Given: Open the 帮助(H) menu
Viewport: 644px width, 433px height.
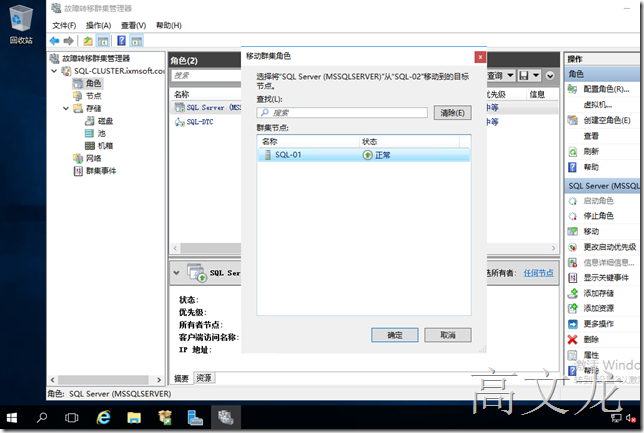Looking at the screenshot, I should point(169,25).
